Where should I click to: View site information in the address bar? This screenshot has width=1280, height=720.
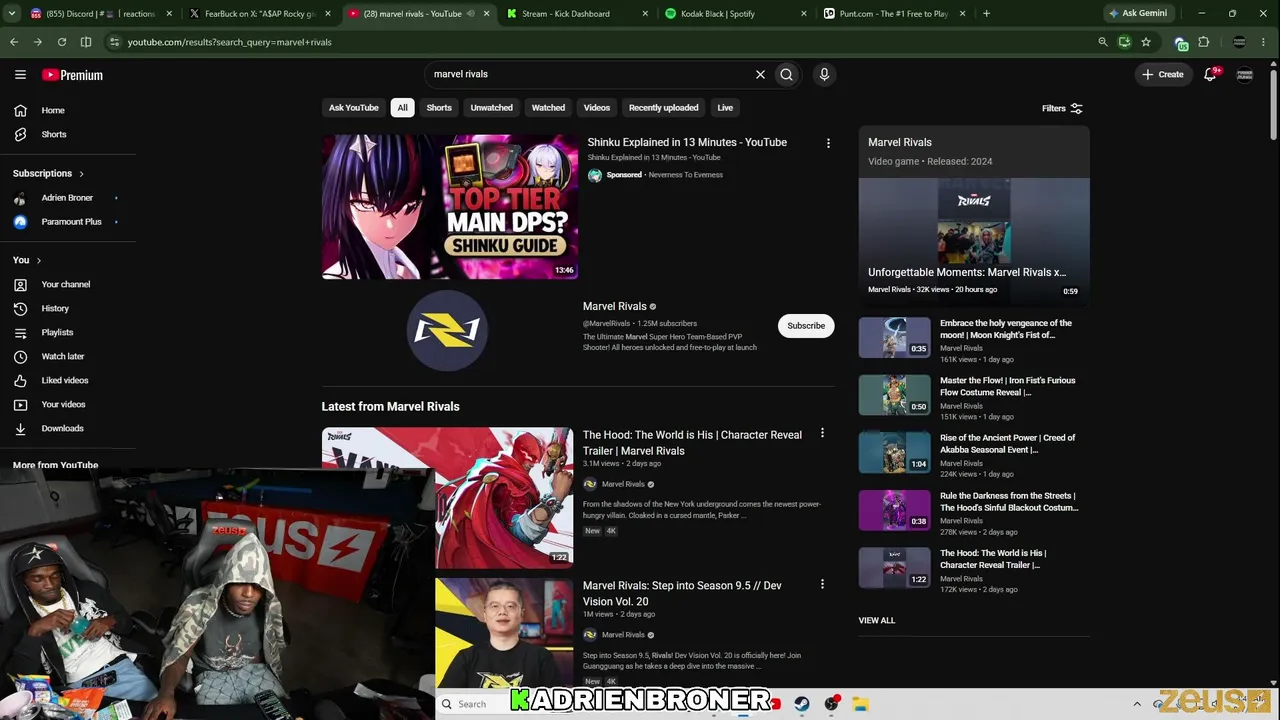point(114,42)
